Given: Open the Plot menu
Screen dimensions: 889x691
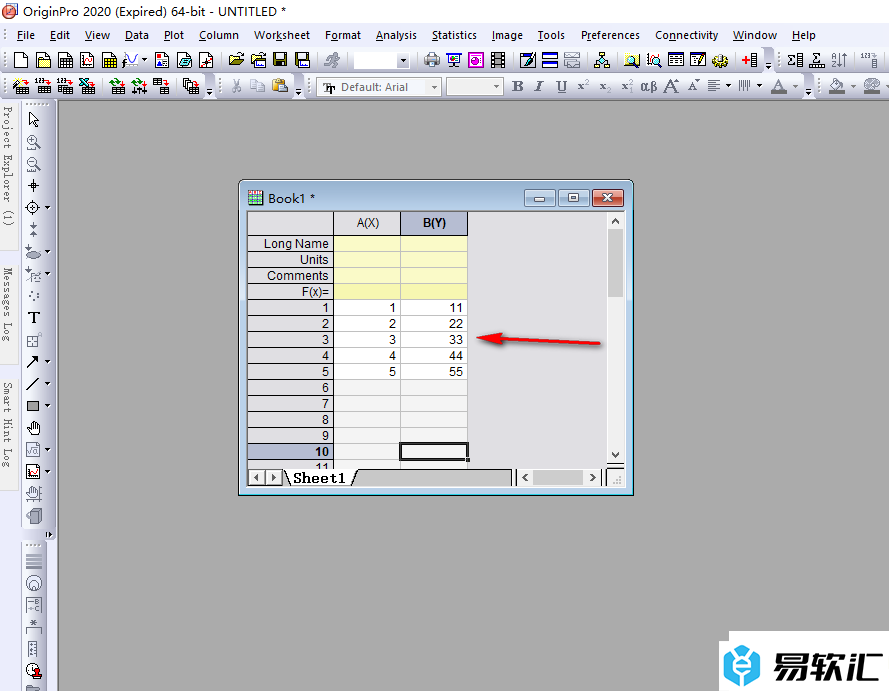Looking at the screenshot, I should tap(174, 35).
